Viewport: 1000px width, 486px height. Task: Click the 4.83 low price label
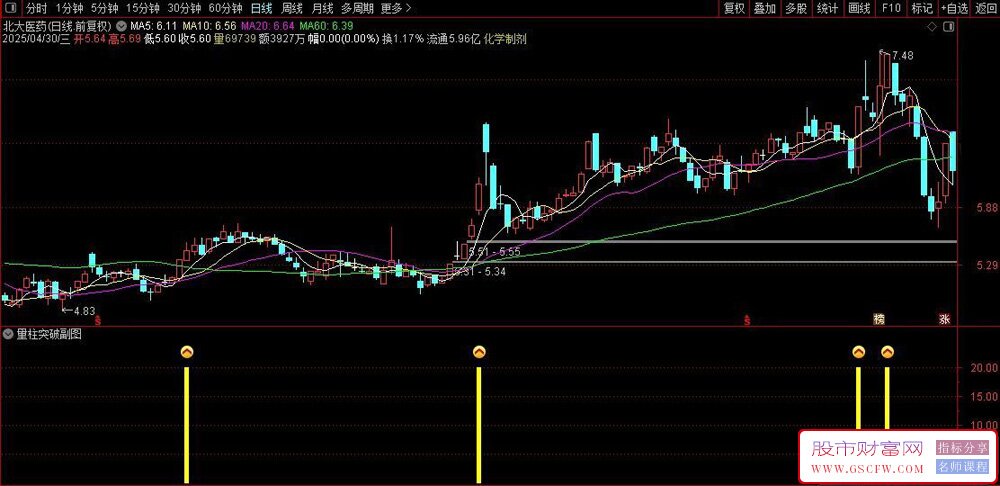tap(85, 311)
